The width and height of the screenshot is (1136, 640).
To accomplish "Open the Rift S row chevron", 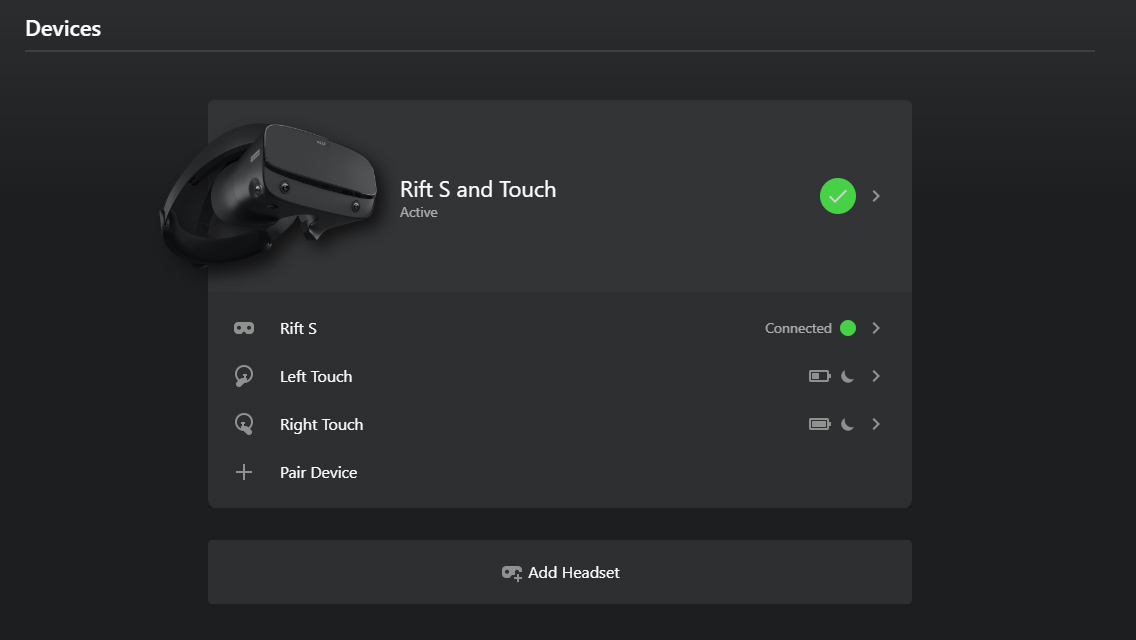I will pos(876,328).
